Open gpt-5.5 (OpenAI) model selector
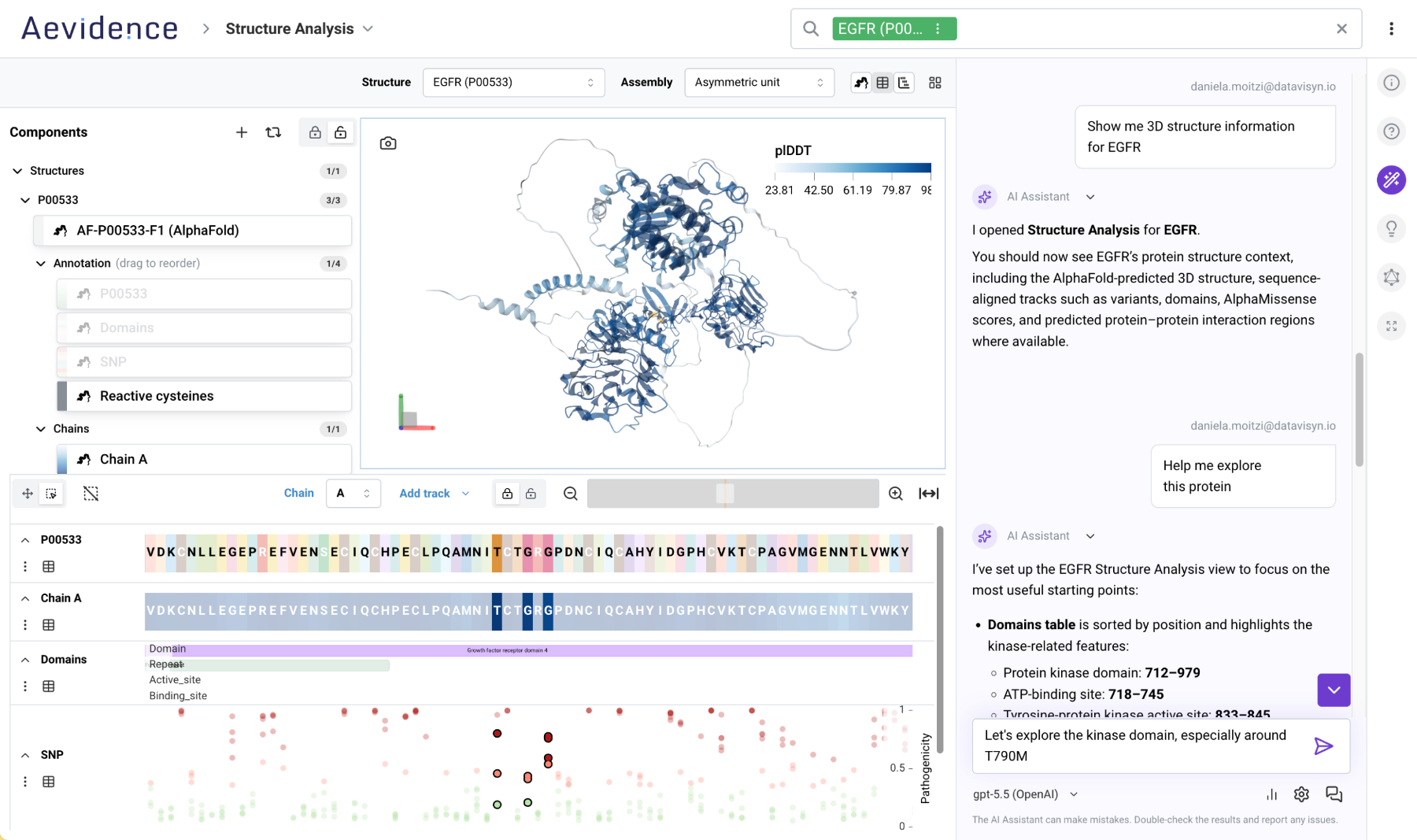 (x=1025, y=794)
